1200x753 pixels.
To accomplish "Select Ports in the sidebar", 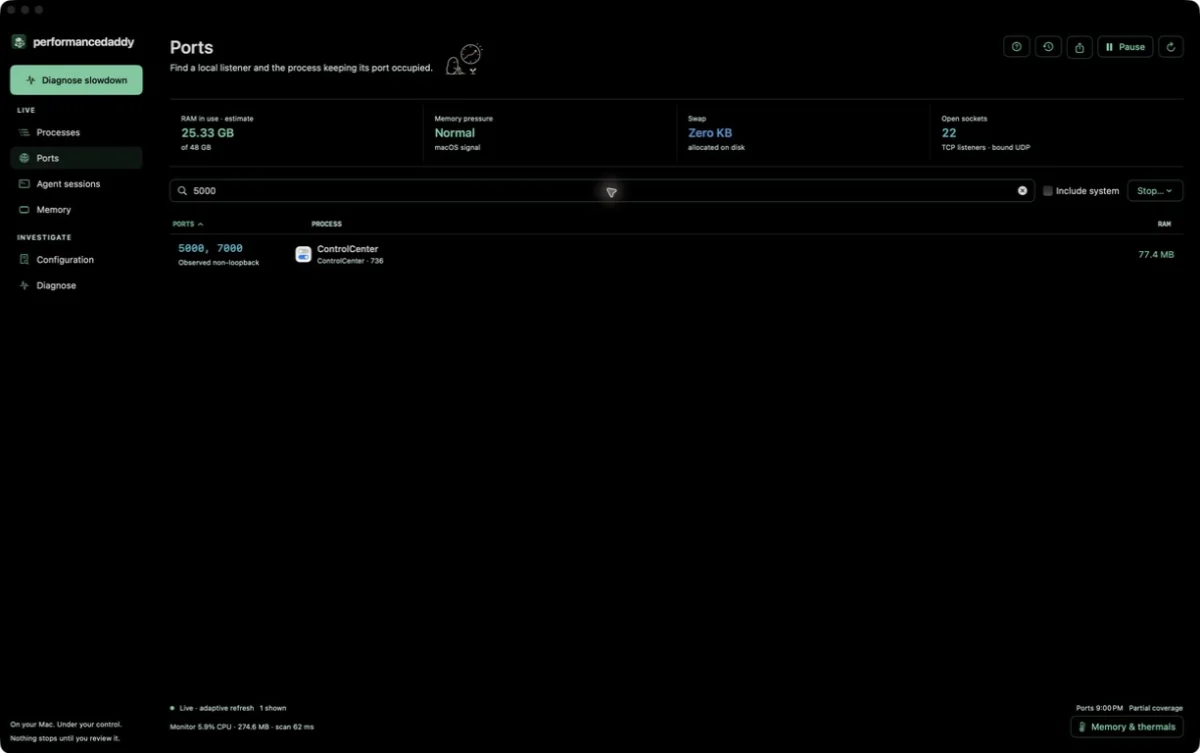I will [76, 158].
